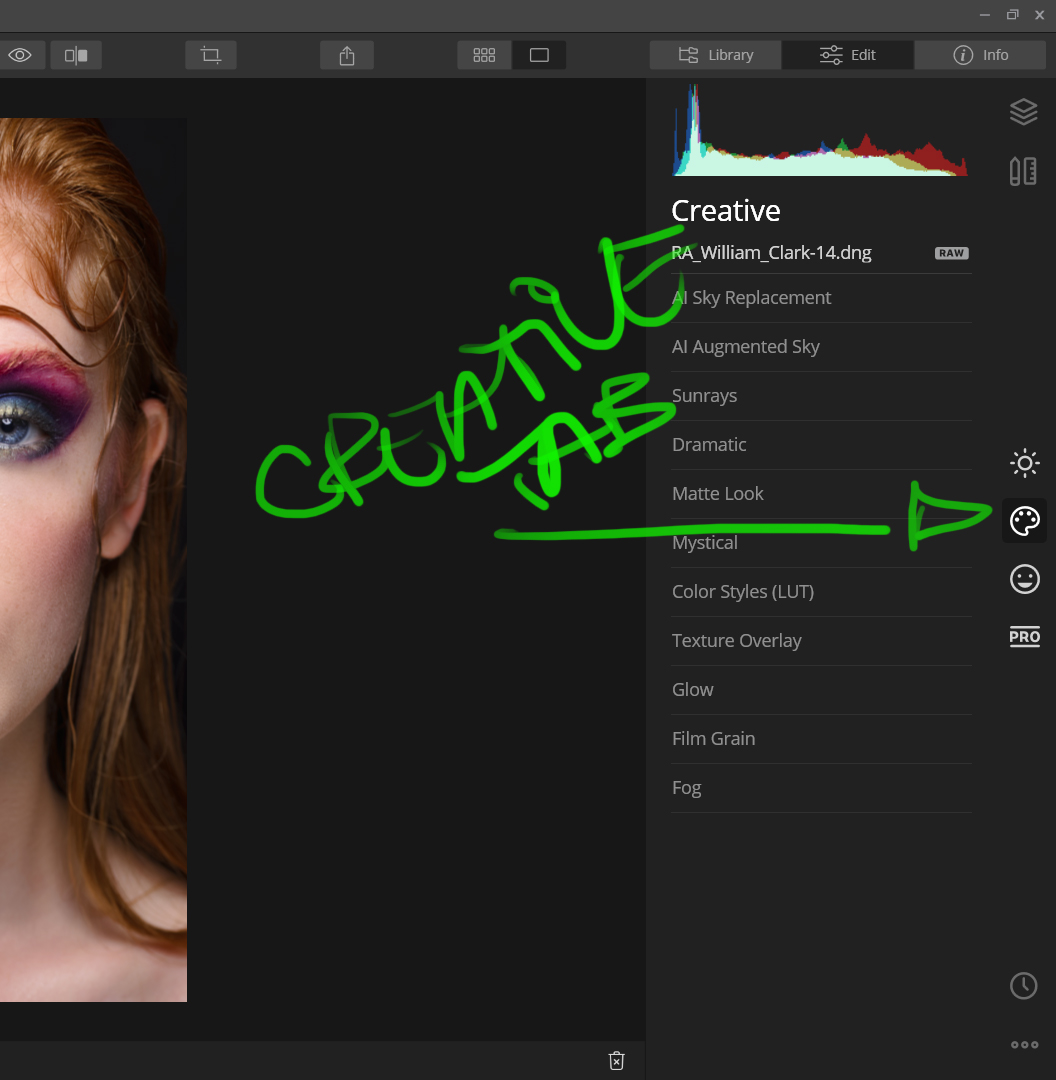Restore down the application window
1056x1080 pixels.
click(1012, 14)
